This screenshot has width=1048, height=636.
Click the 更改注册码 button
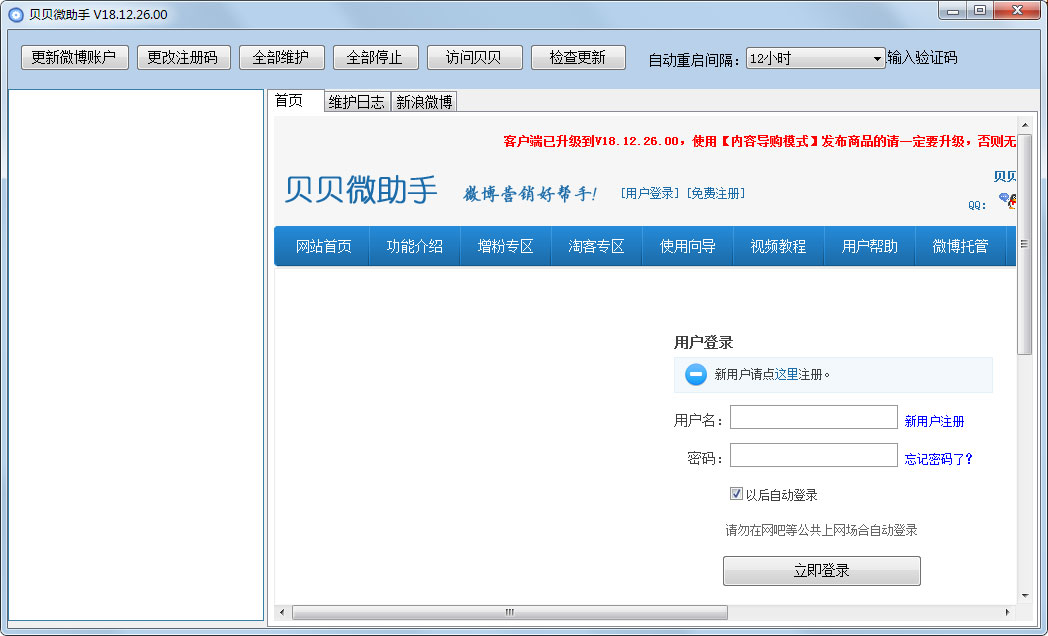[182, 57]
